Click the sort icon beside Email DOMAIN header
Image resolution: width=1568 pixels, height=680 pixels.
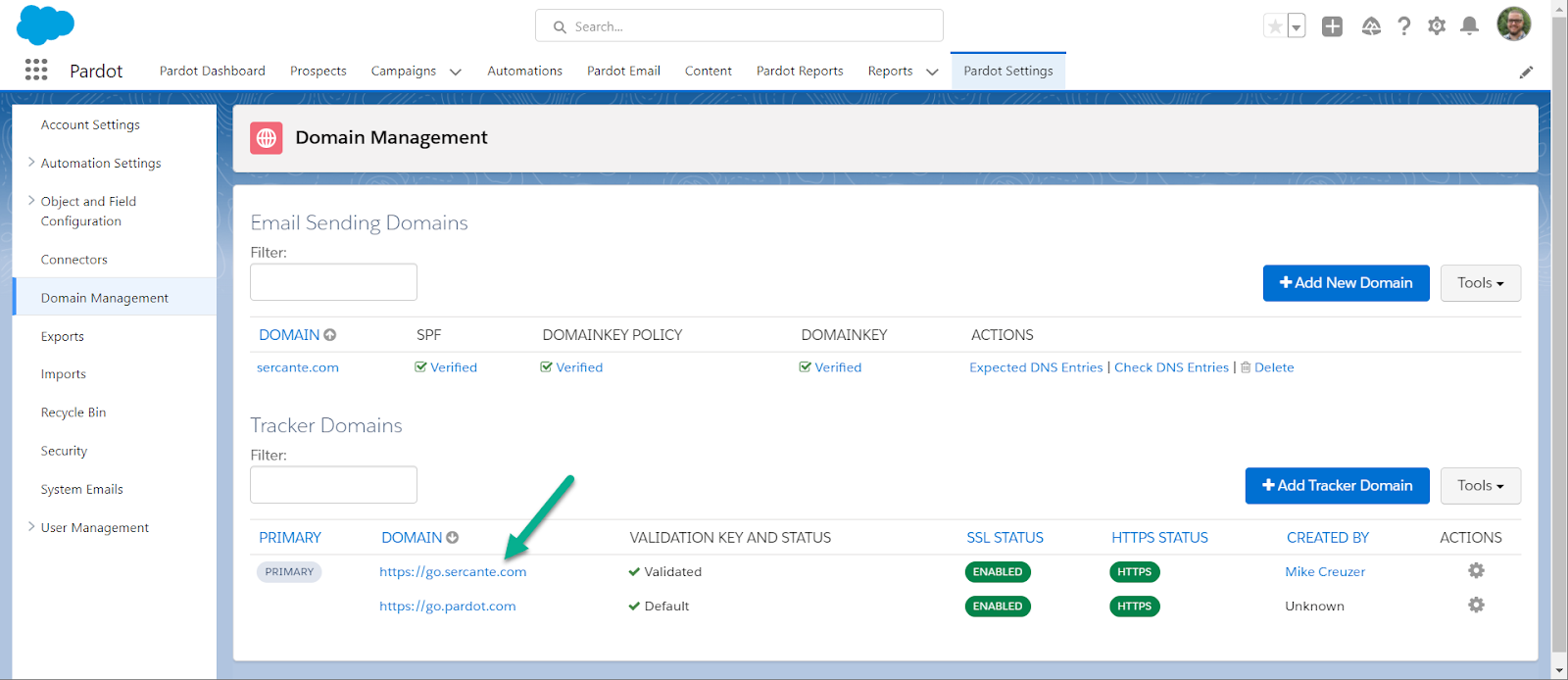(330, 335)
